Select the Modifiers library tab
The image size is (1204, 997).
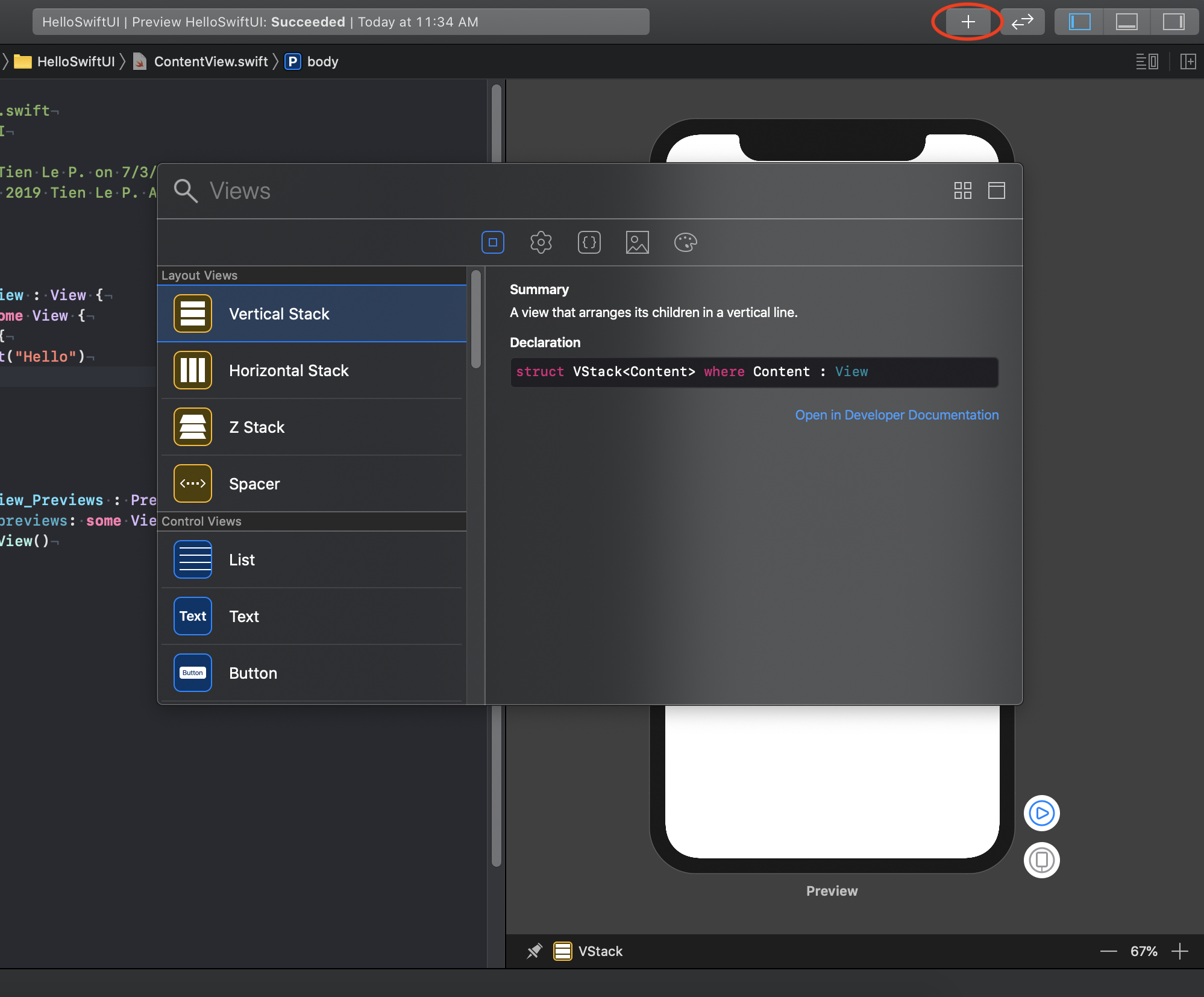click(541, 242)
